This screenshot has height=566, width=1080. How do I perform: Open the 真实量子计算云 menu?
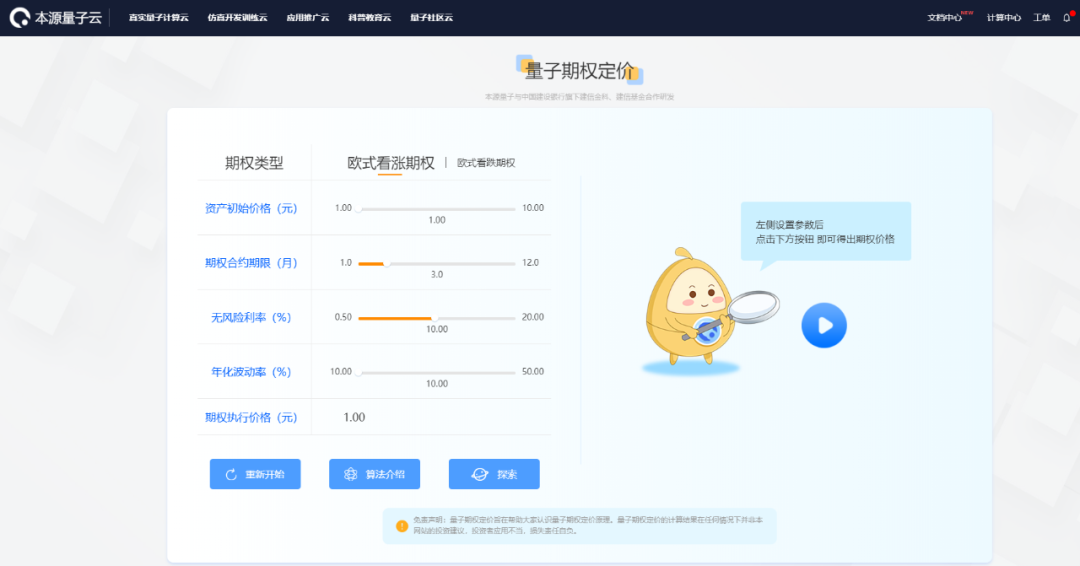tap(158, 18)
